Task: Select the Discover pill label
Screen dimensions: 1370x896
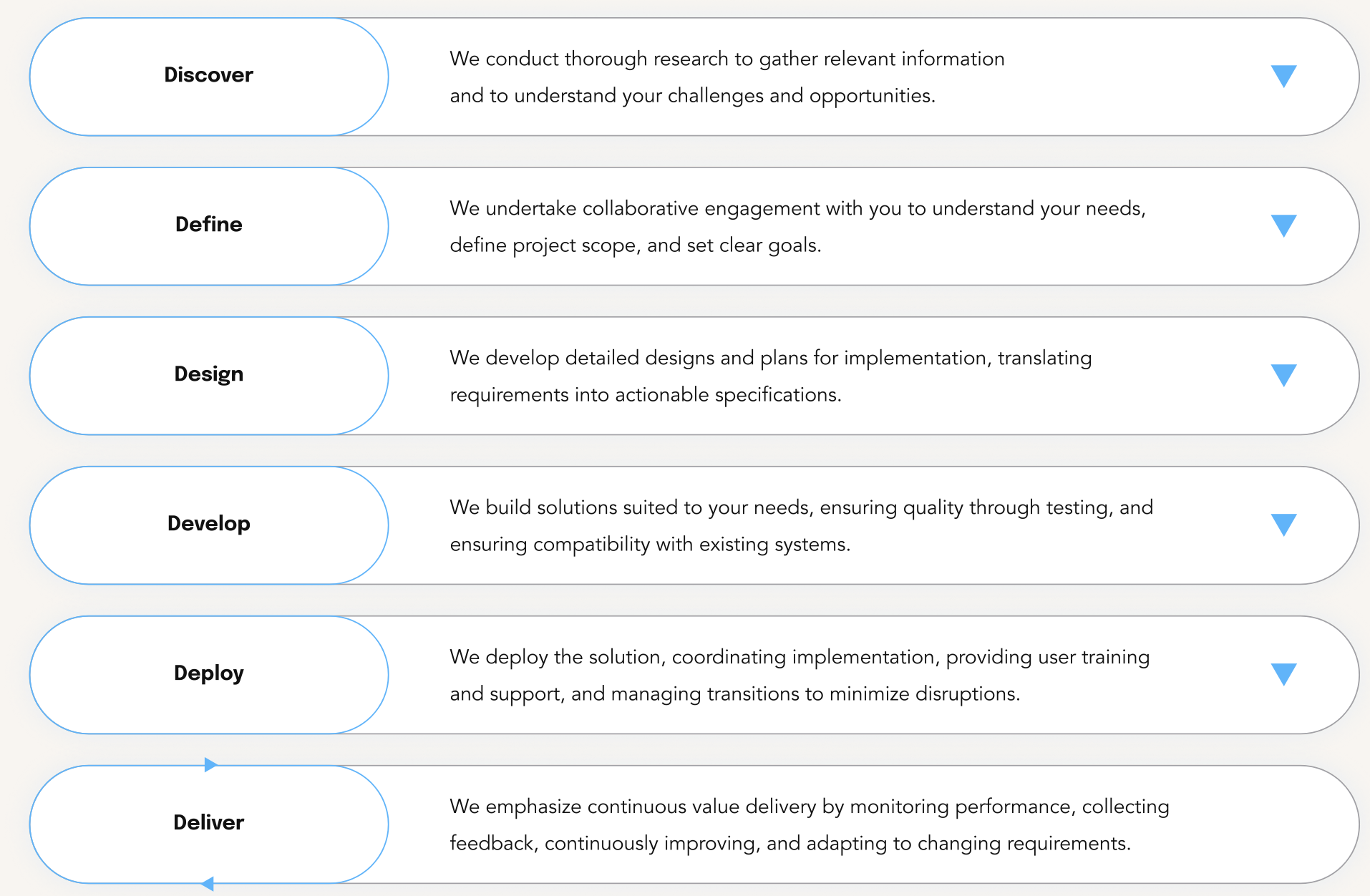Action: point(208,75)
